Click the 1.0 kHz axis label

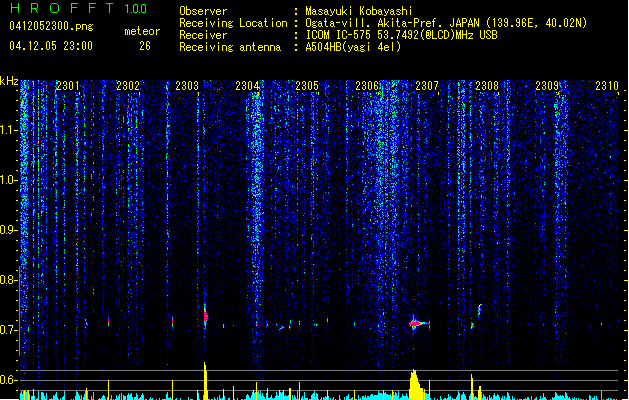click(x=9, y=180)
